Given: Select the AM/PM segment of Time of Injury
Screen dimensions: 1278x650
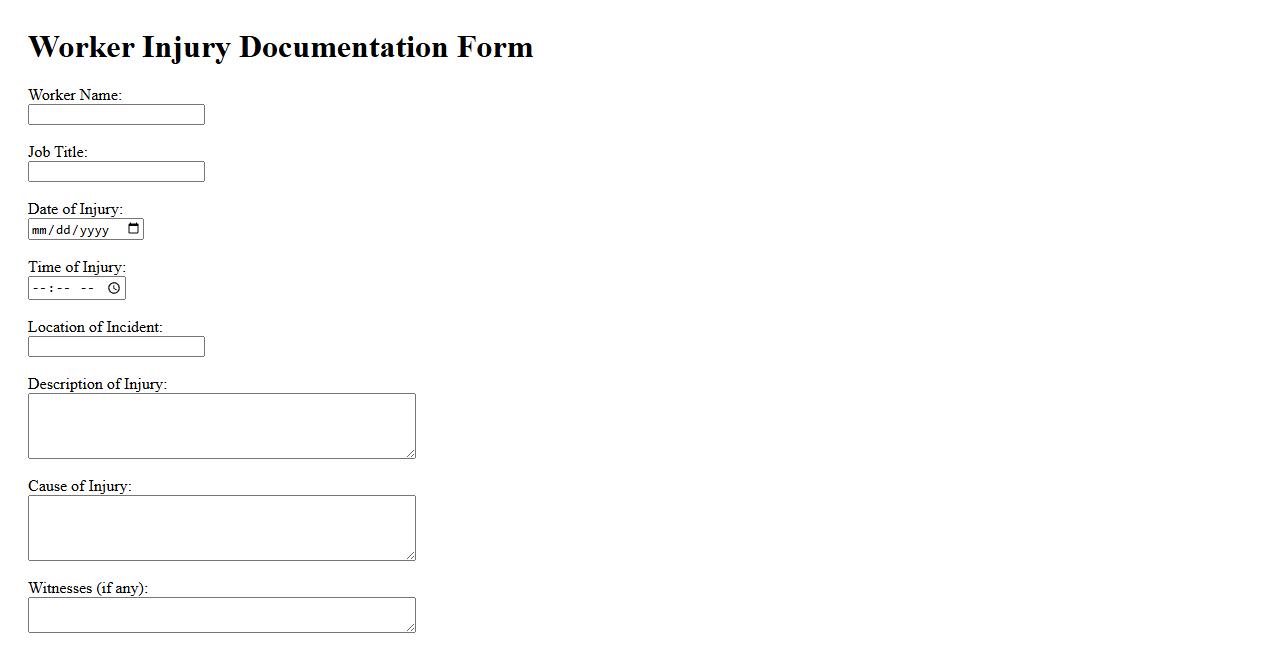Looking at the screenshot, I should 87,288.
